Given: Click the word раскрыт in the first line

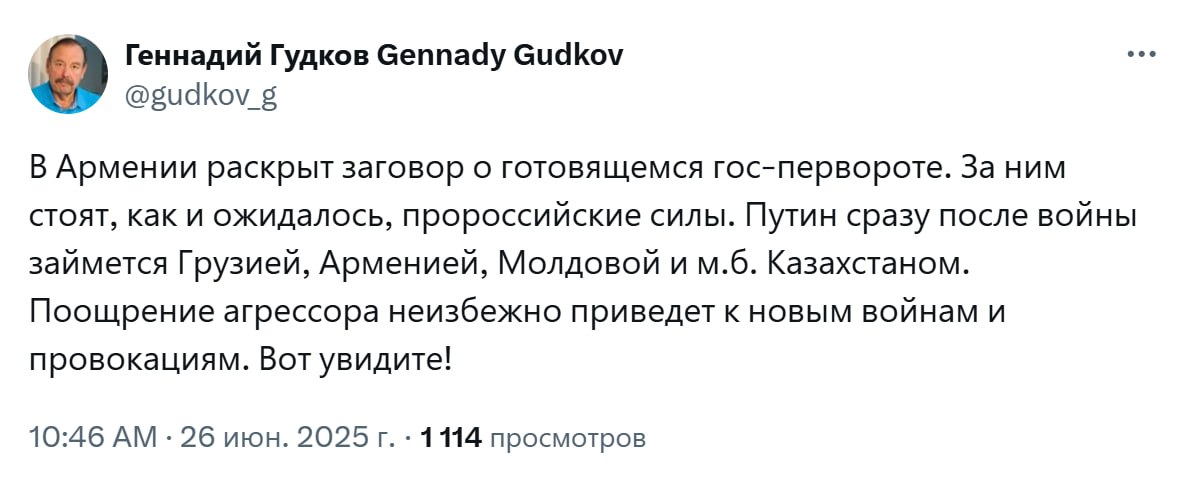Looking at the screenshot, I should click(268, 170).
